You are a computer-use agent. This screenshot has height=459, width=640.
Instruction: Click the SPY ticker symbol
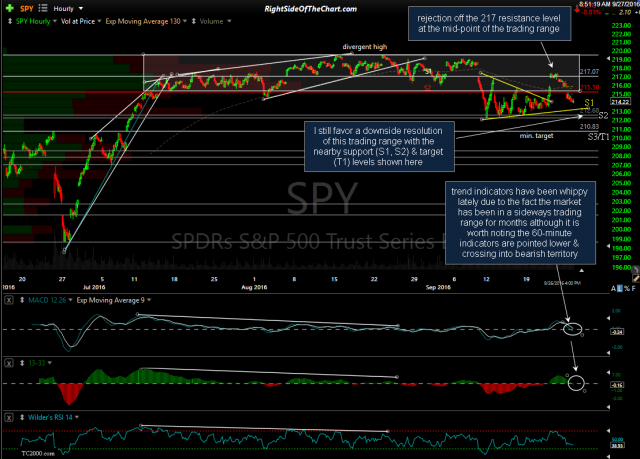point(27,9)
